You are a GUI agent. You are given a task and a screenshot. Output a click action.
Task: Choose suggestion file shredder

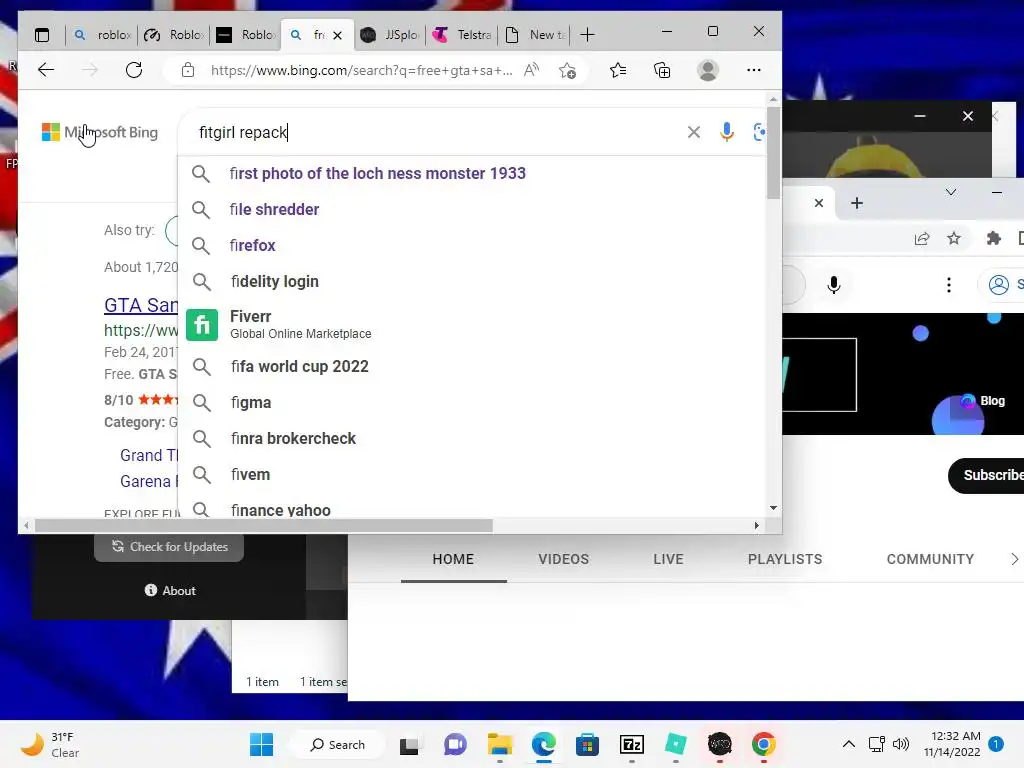coord(472,210)
